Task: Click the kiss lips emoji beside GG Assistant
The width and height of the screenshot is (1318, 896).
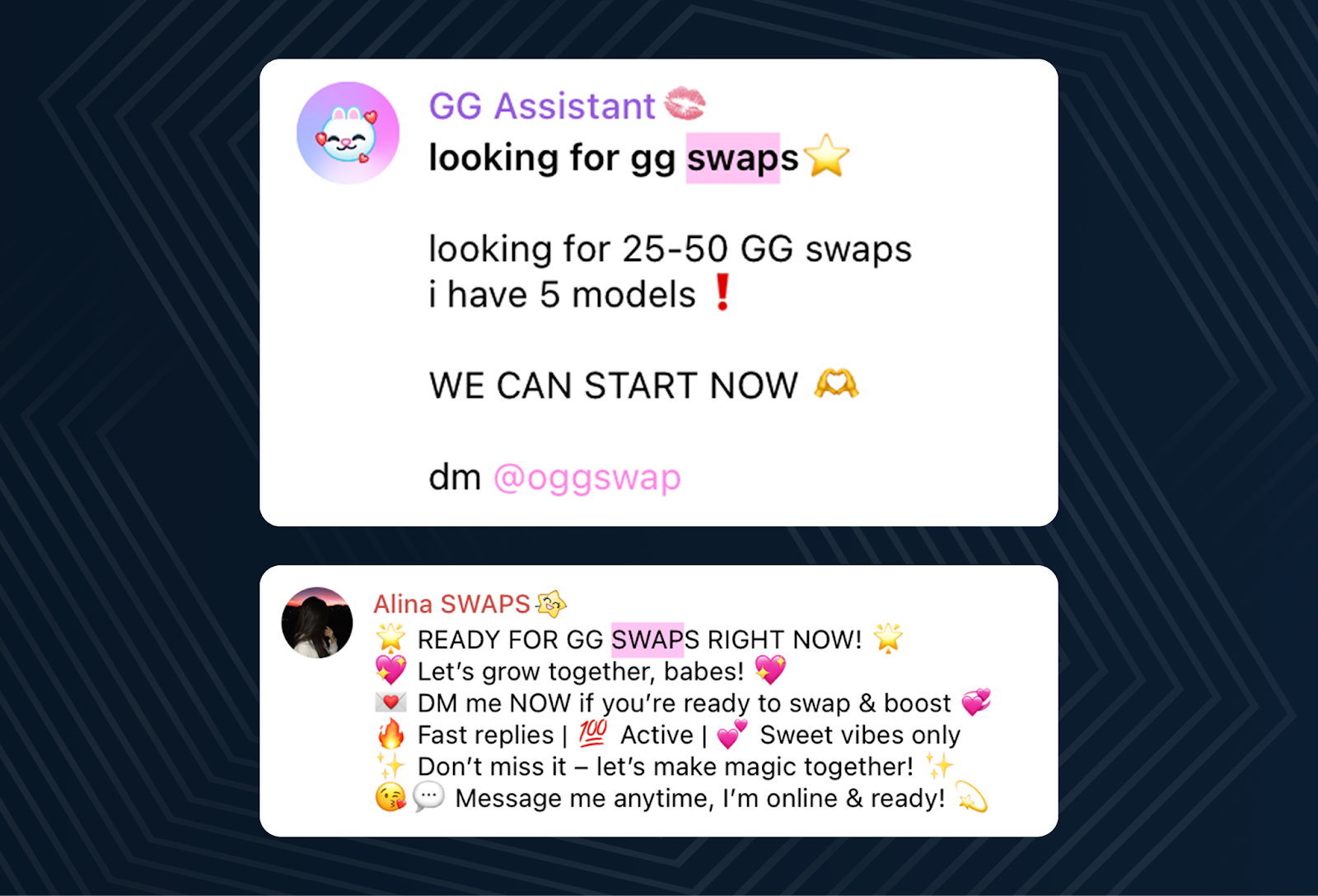Action: tap(685, 104)
